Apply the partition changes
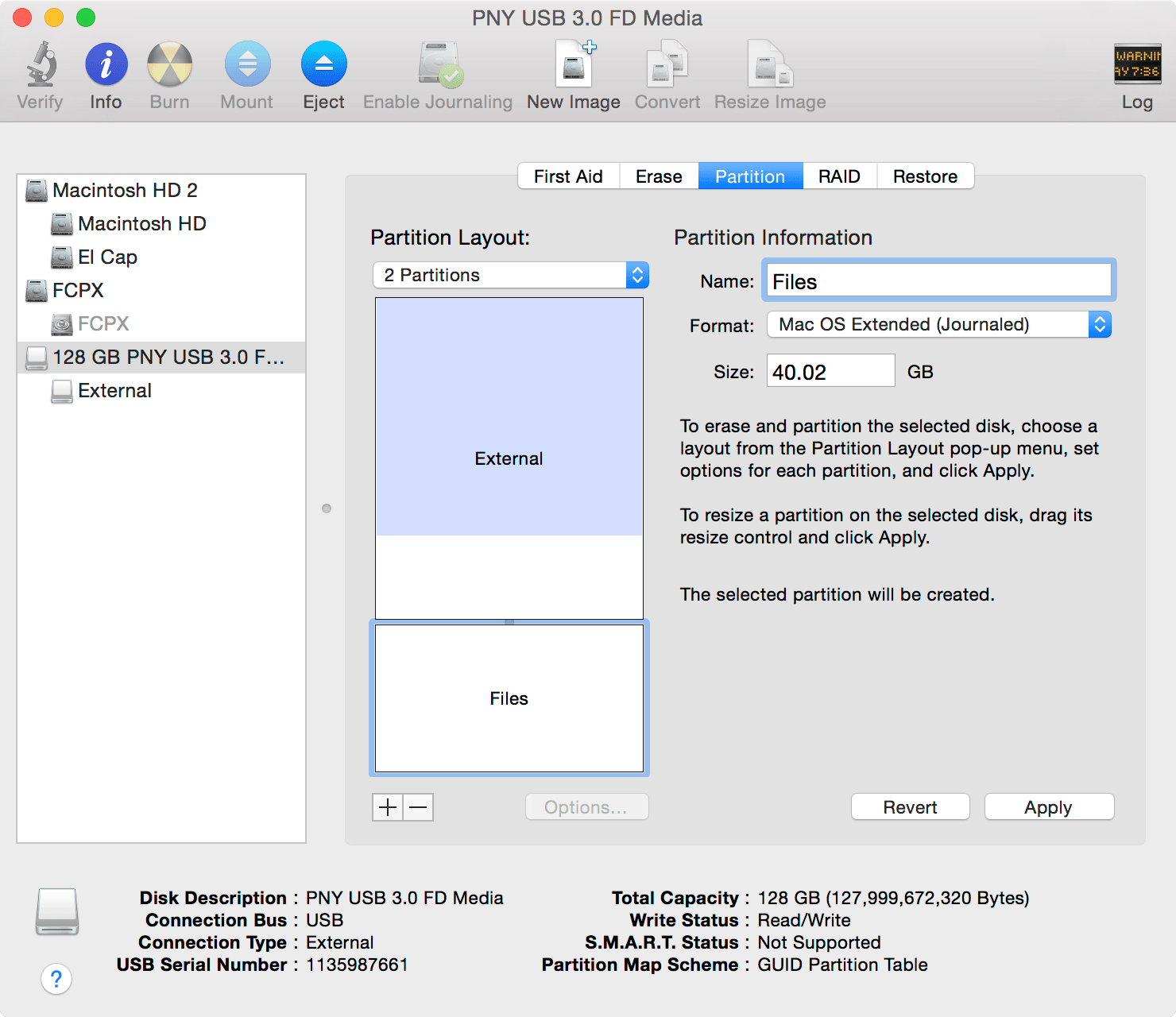1176x1017 pixels. (x=1049, y=806)
